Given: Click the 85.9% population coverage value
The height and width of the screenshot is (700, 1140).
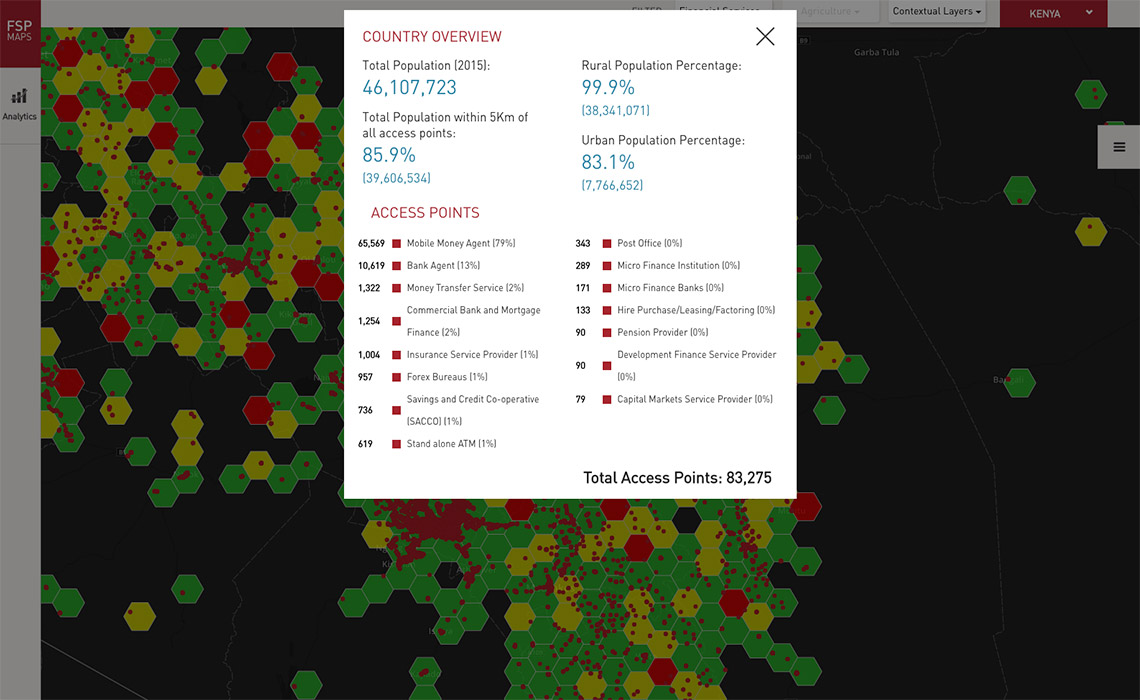Looking at the screenshot, I should [x=389, y=155].
